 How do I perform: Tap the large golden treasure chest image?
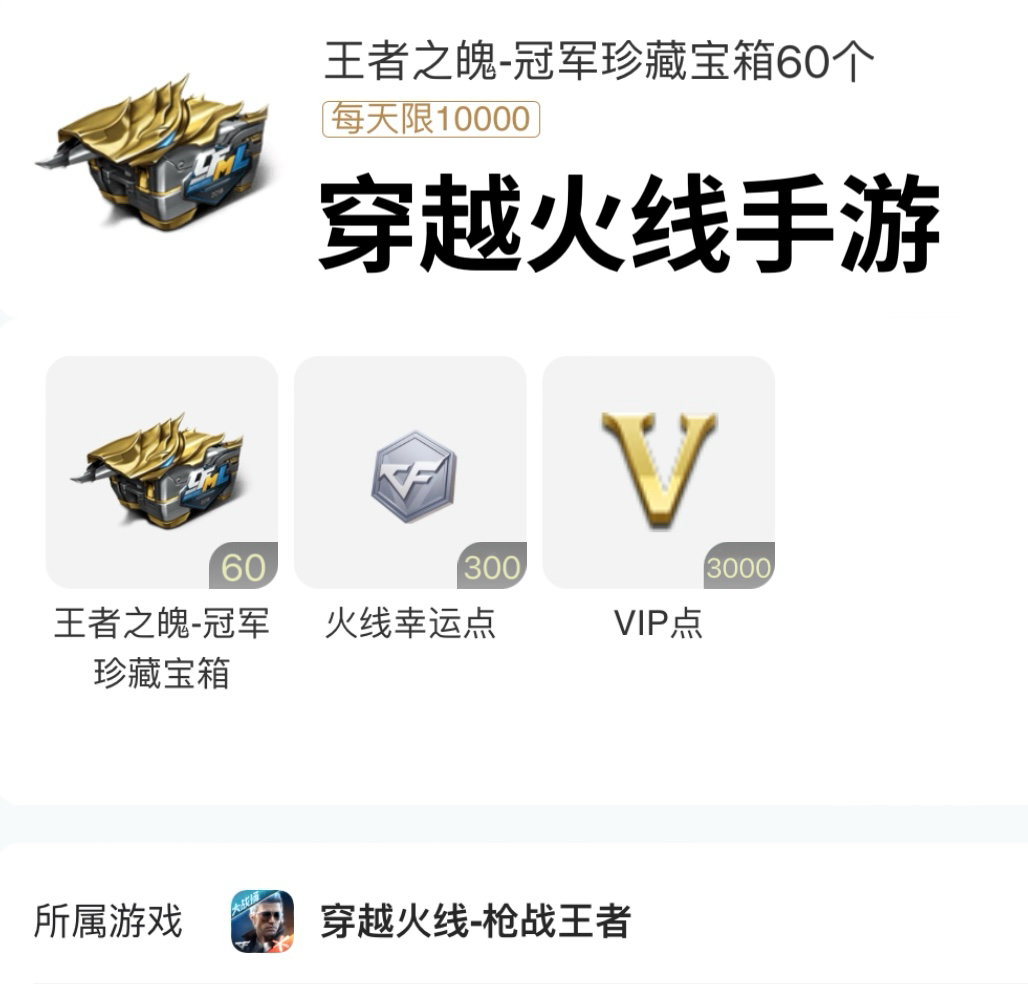click(152, 153)
